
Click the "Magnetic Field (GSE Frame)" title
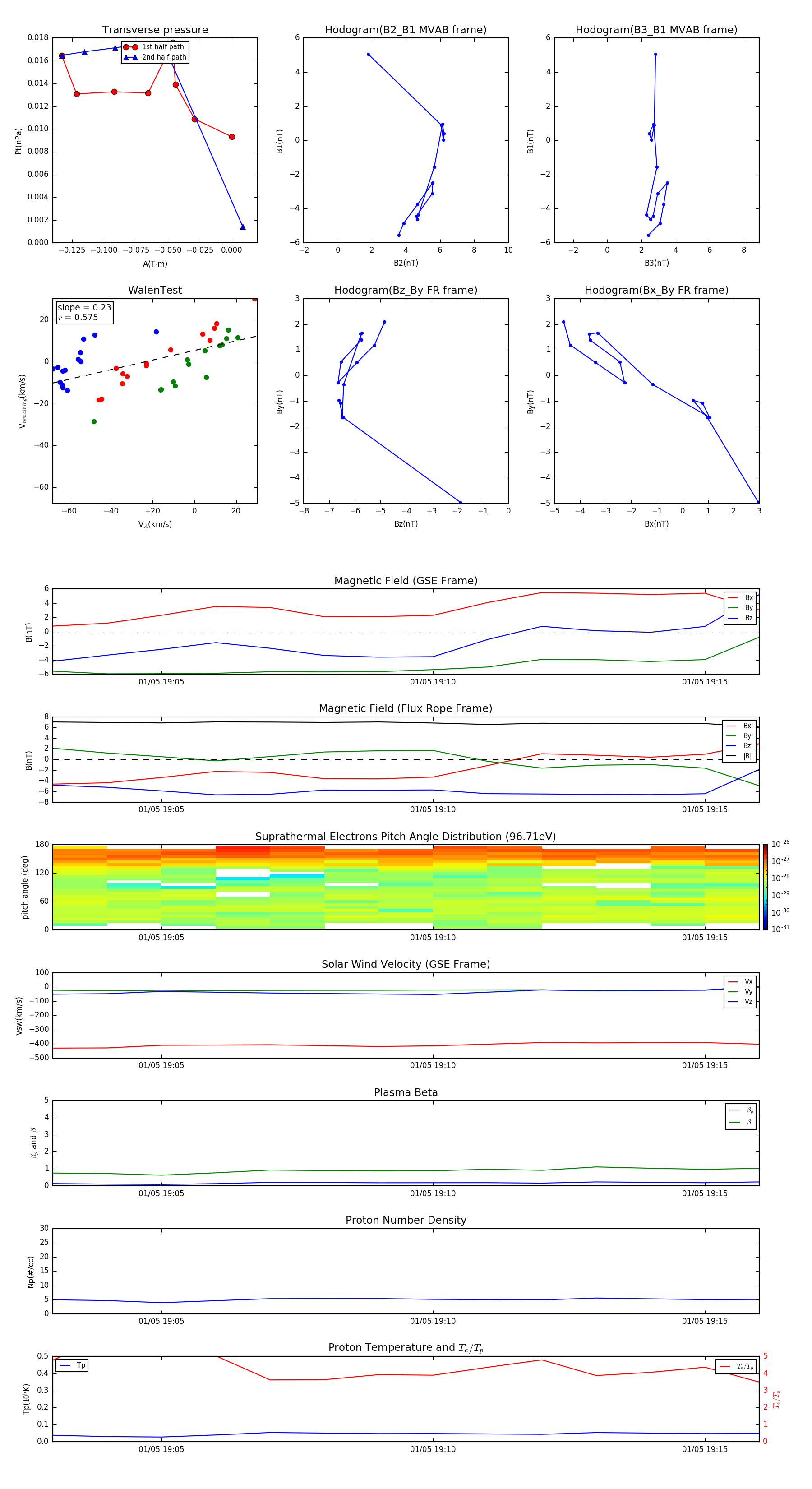pyautogui.click(x=406, y=581)
